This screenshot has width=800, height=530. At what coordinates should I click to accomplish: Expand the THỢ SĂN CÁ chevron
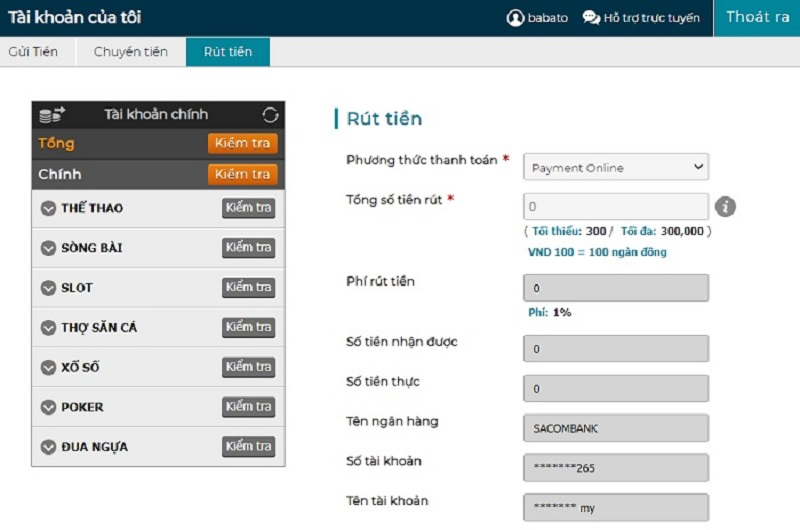point(48,328)
